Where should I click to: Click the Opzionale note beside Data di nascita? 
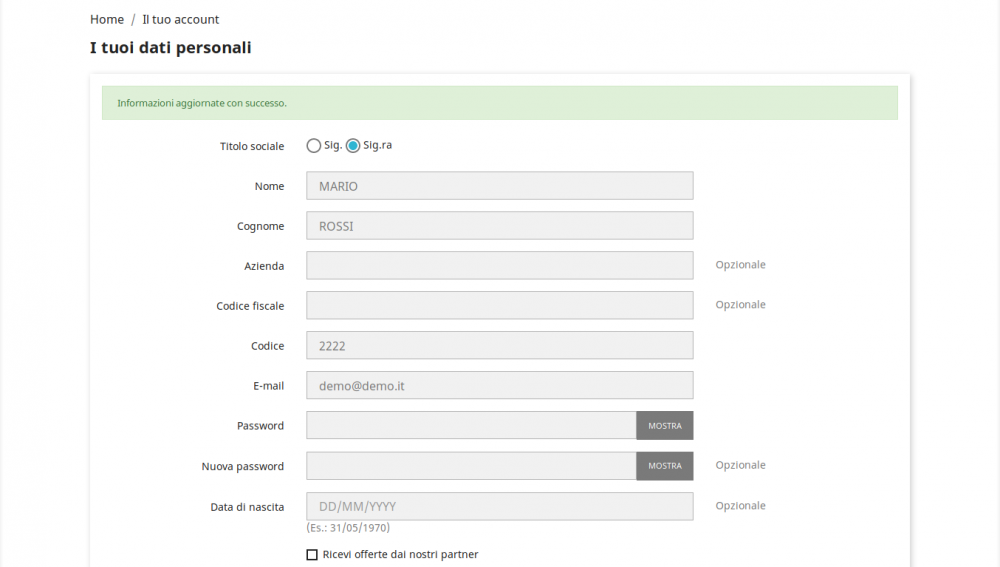click(x=740, y=506)
